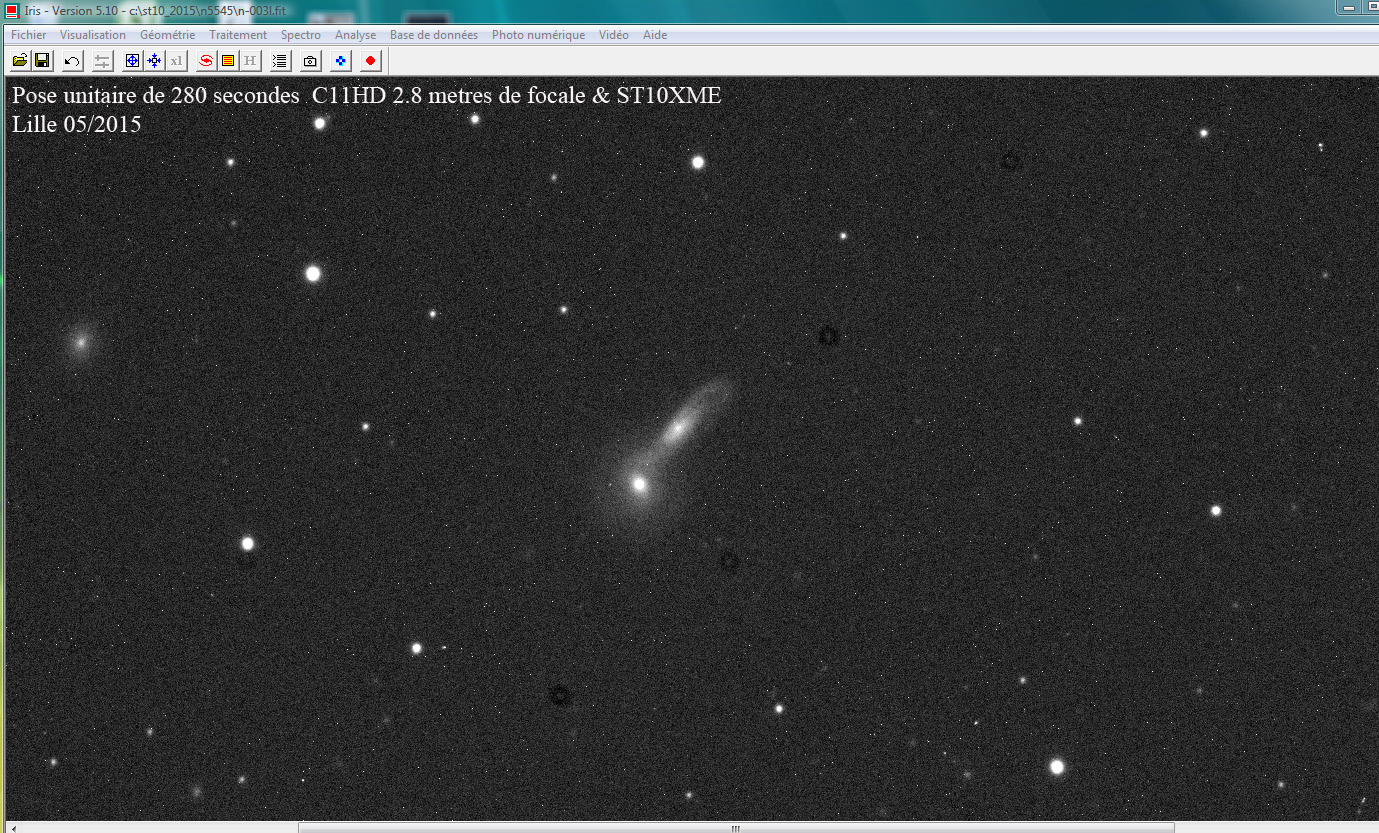Open camera acquisition settings (camera icon)
This screenshot has height=833, width=1379.
tap(309, 60)
